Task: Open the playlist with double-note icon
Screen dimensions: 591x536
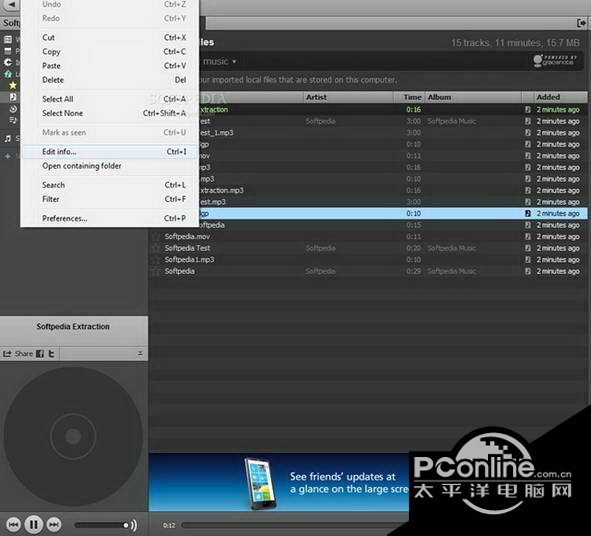Action: point(8,139)
